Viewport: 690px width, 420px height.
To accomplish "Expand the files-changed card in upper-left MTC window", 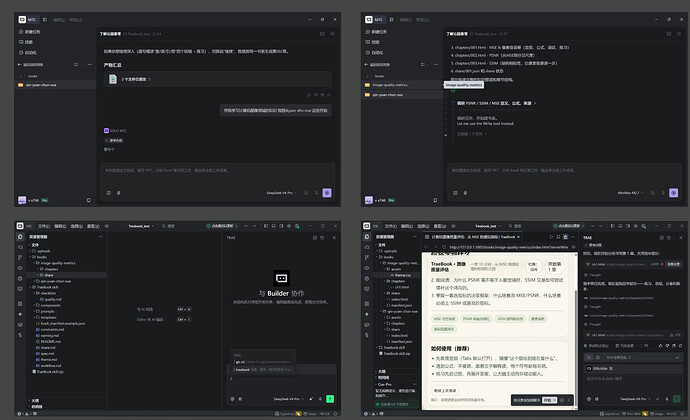I will click(x=218, y=79).
